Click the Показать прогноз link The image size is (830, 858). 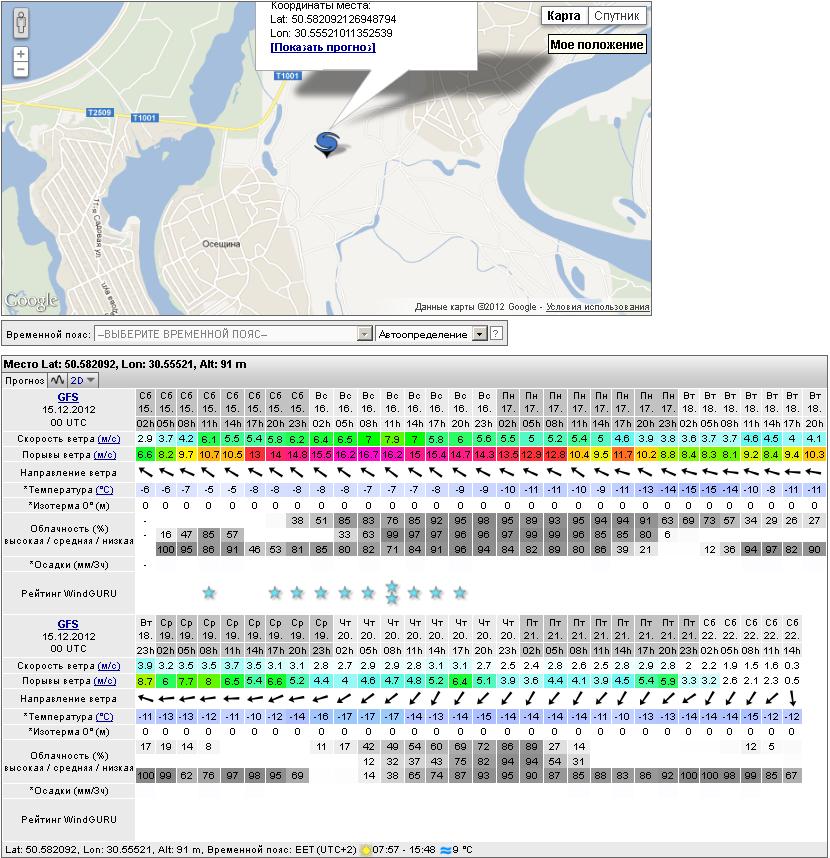322,47
